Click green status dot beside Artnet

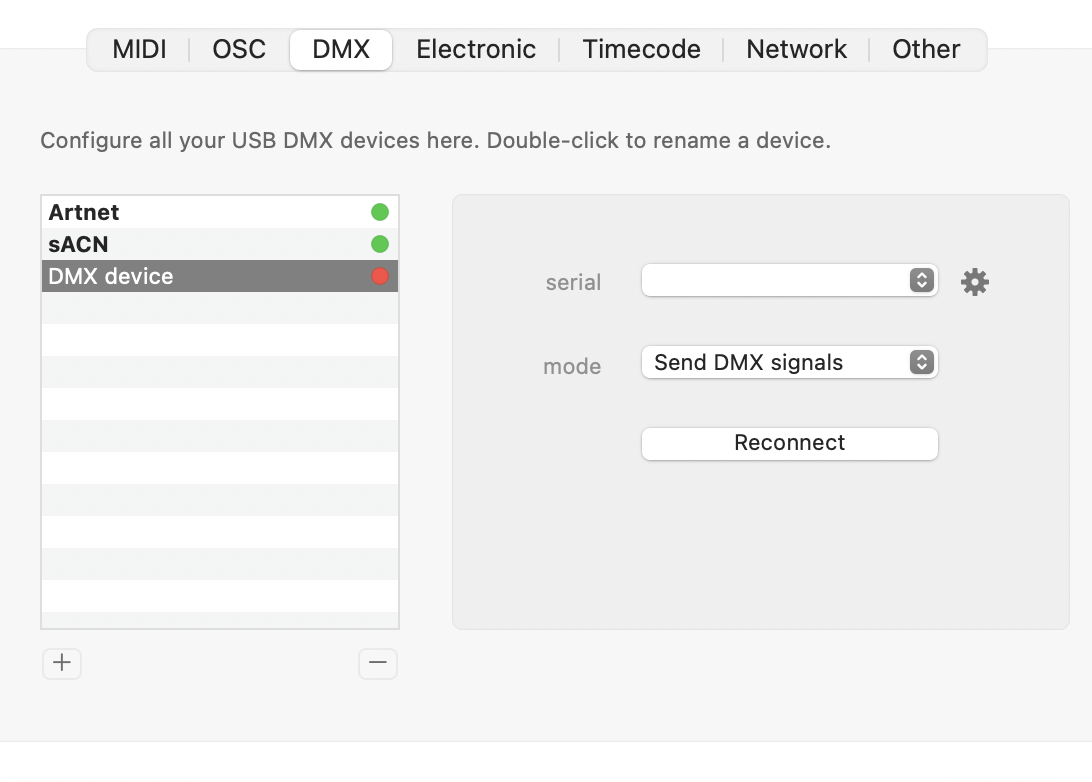coord(380,212)
